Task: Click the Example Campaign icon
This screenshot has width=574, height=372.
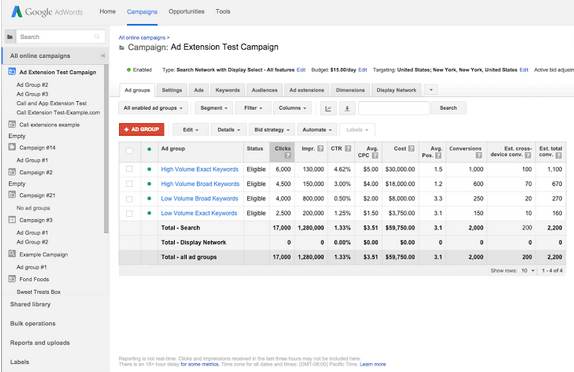Action: [x=12, y=254]
